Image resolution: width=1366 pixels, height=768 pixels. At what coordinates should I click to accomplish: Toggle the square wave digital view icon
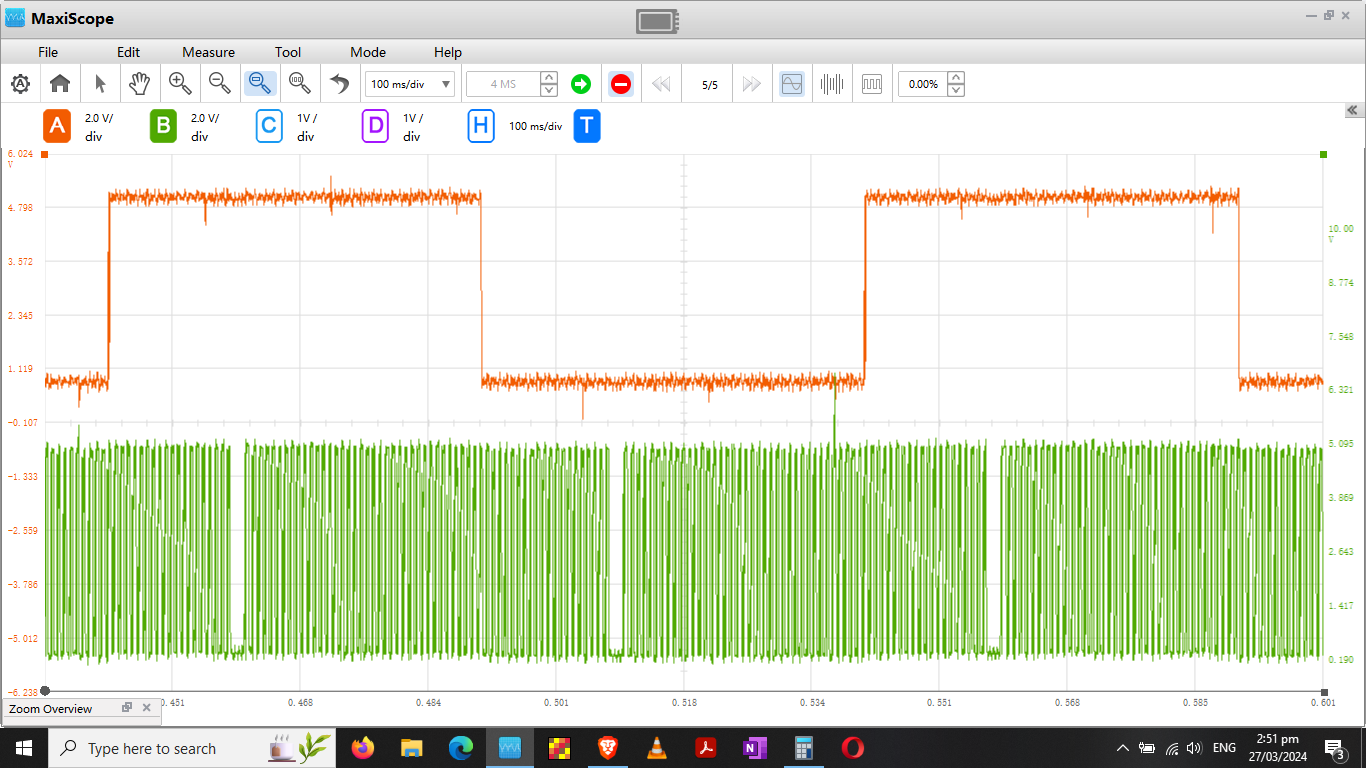coord(872,84)
